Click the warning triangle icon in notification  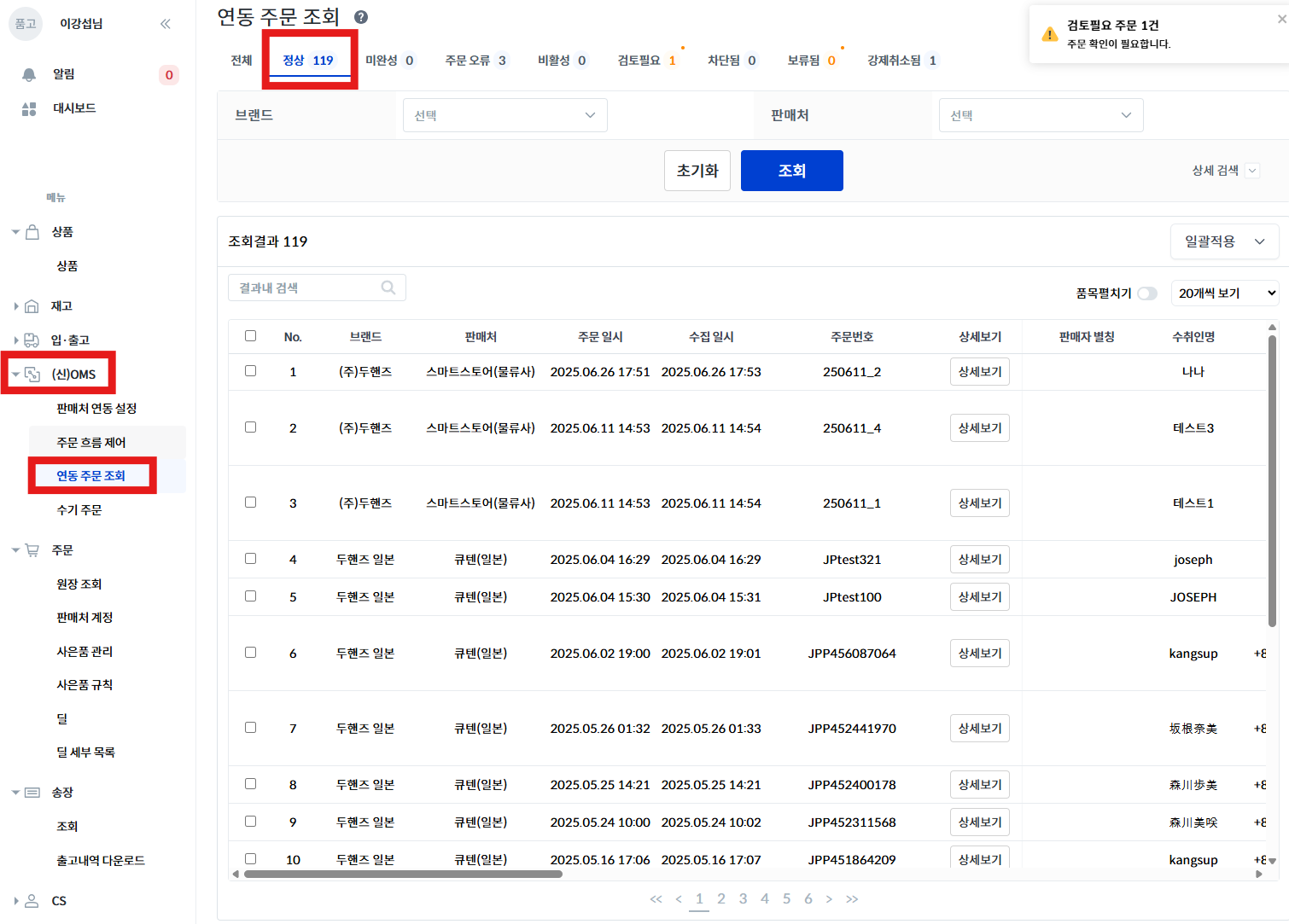pyautogui.click(x=1050, y=34)
